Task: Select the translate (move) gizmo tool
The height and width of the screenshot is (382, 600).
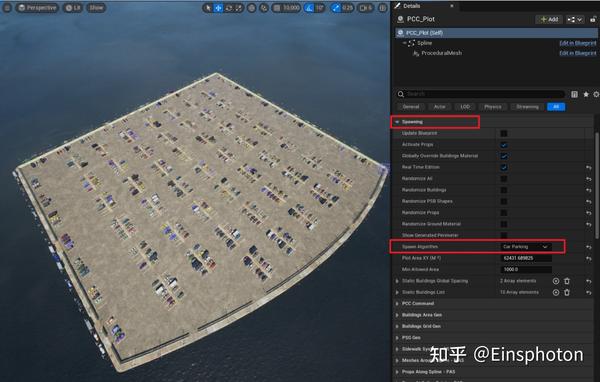Action: point(218,8)
